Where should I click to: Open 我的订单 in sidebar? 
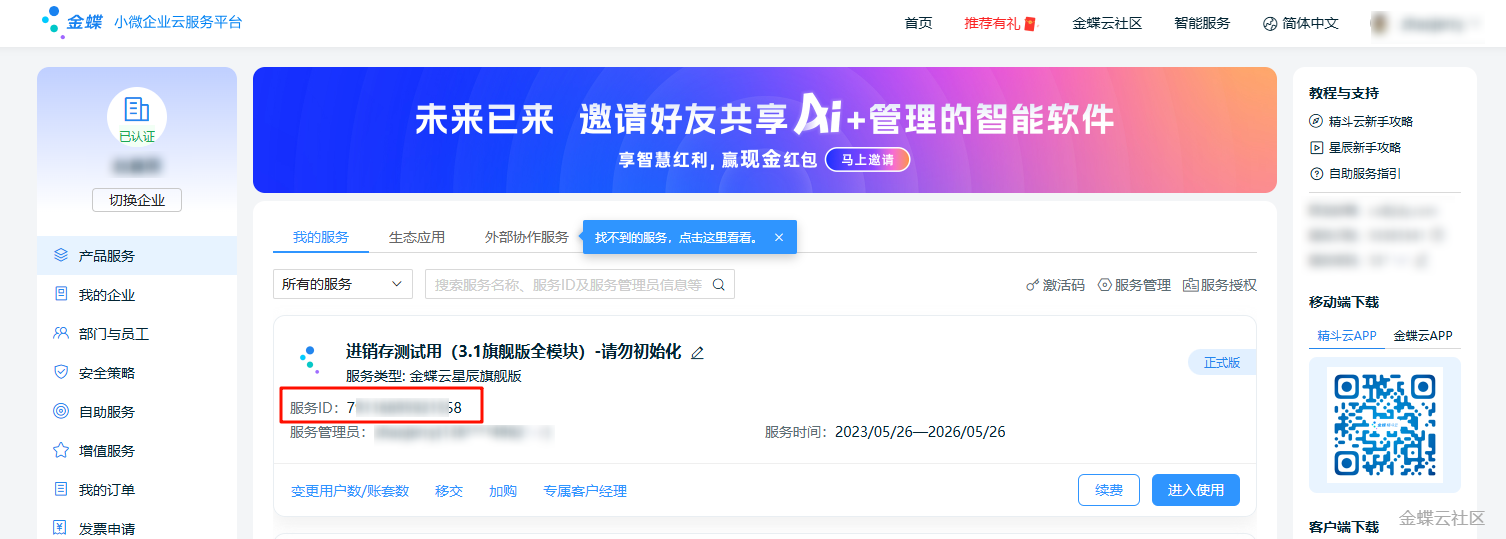click(107, 490)
